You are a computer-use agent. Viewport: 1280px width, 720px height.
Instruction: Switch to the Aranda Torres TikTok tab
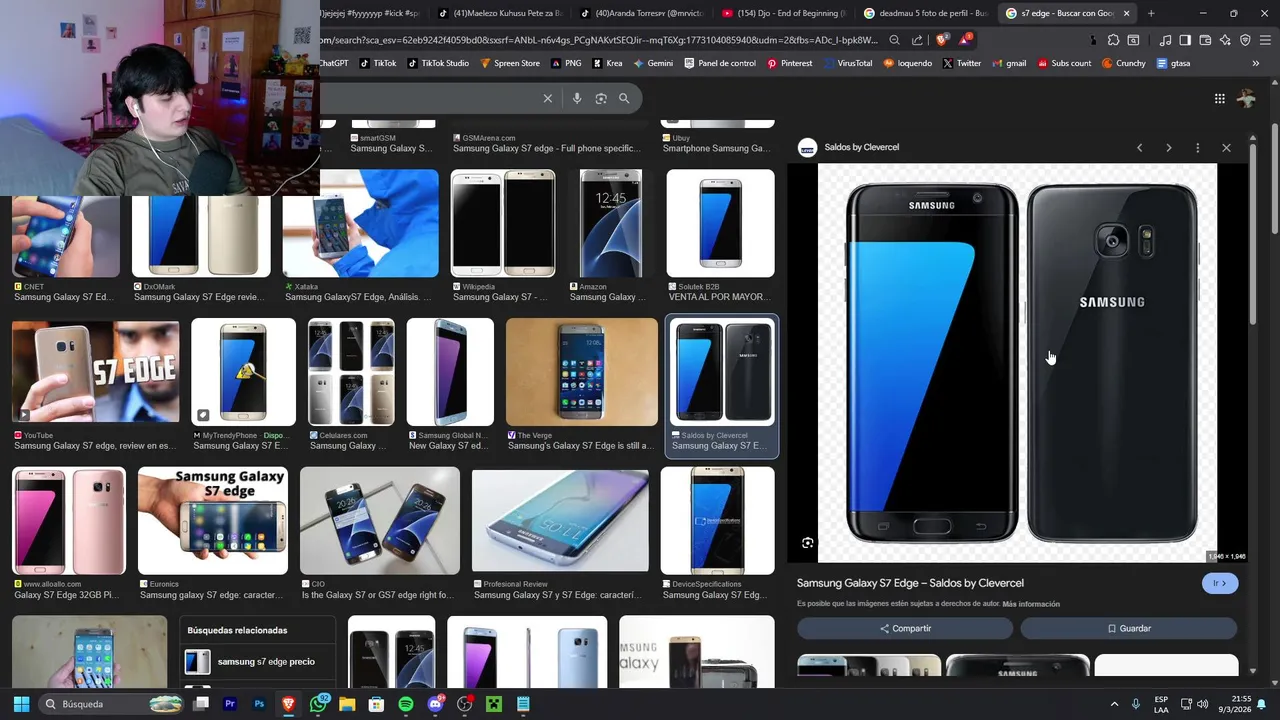pyautogui.click(x=642, y=13)
